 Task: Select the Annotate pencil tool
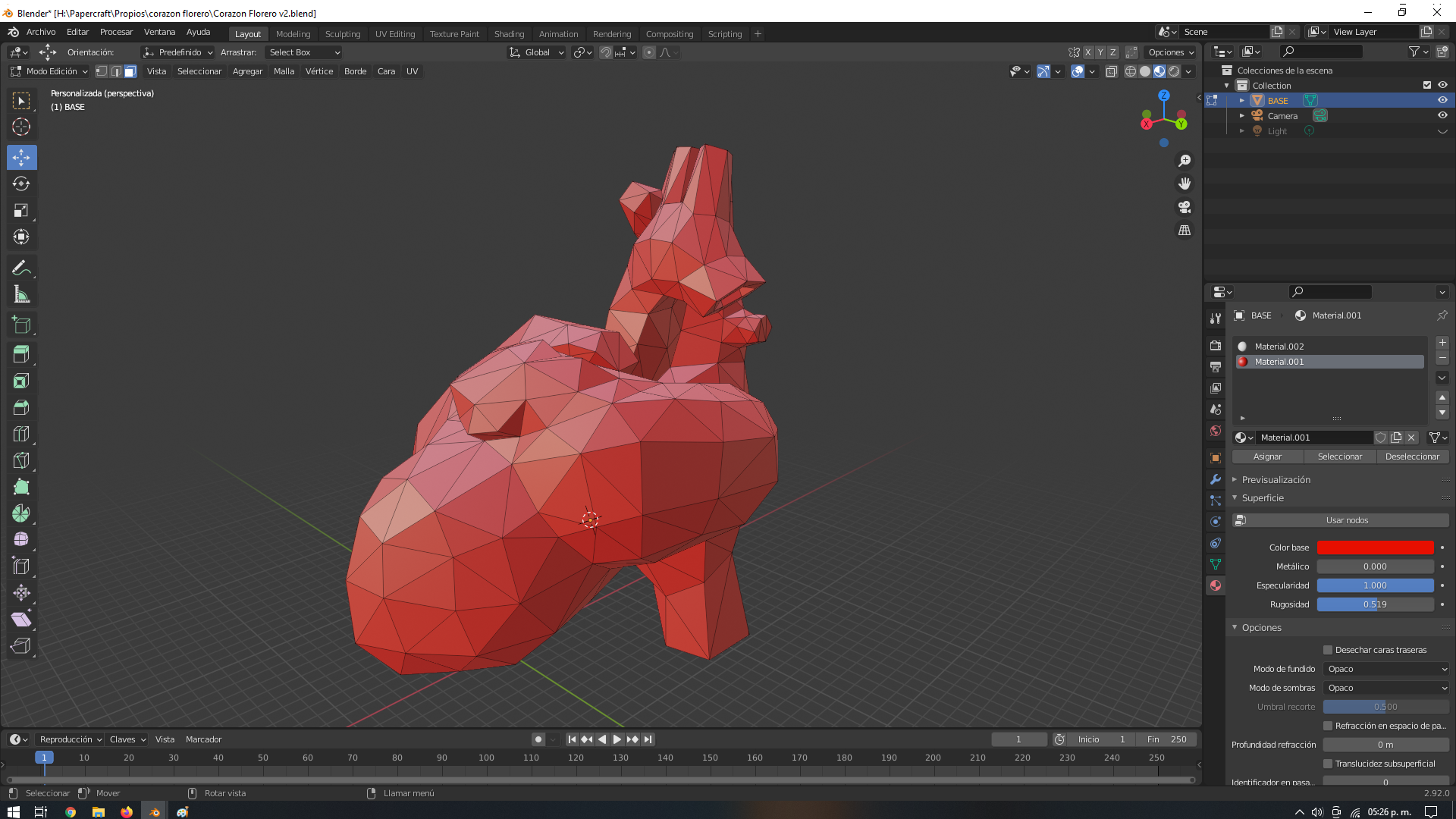coord(21,268)
